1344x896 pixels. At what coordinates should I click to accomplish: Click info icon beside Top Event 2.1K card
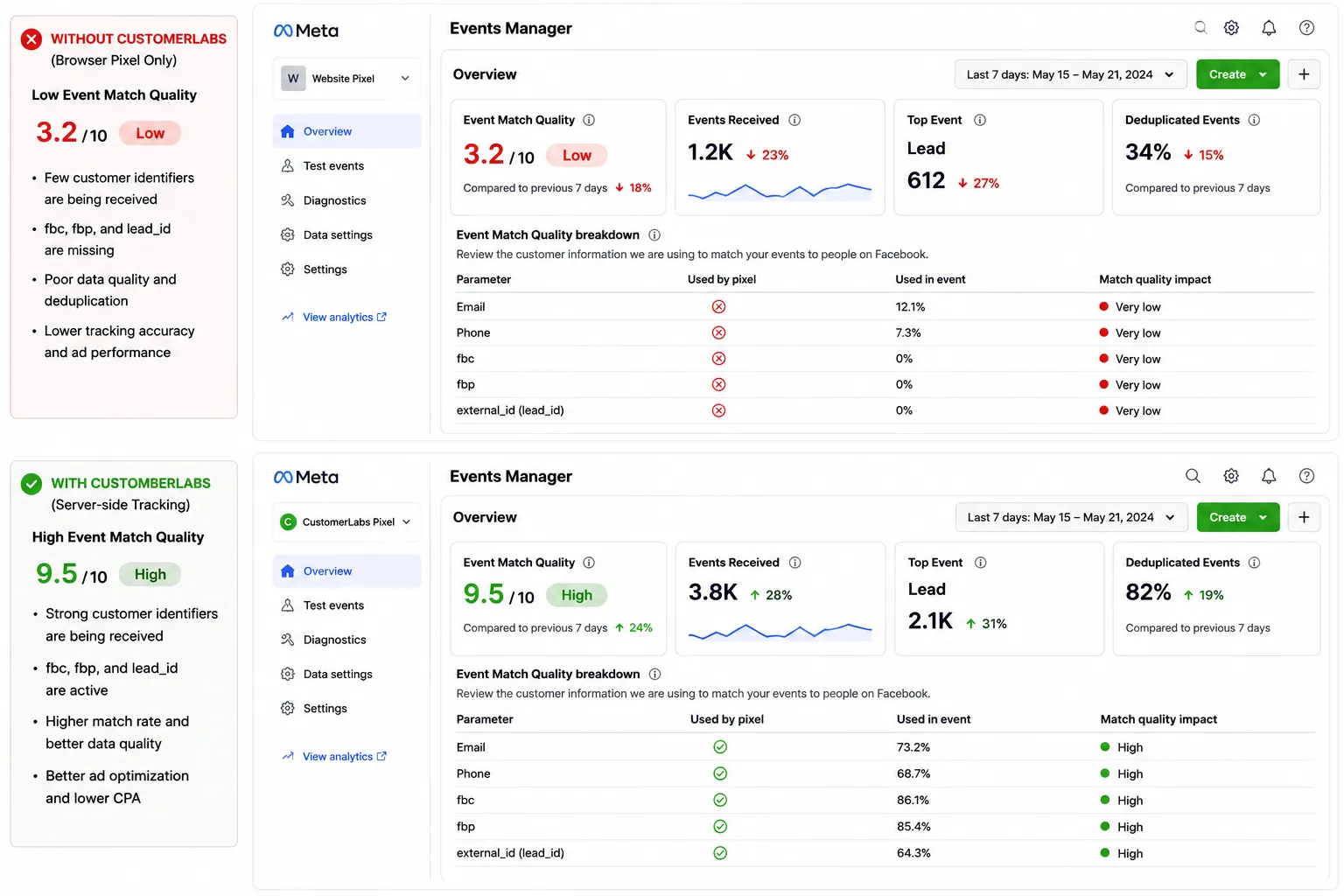[x=981, y=563]
